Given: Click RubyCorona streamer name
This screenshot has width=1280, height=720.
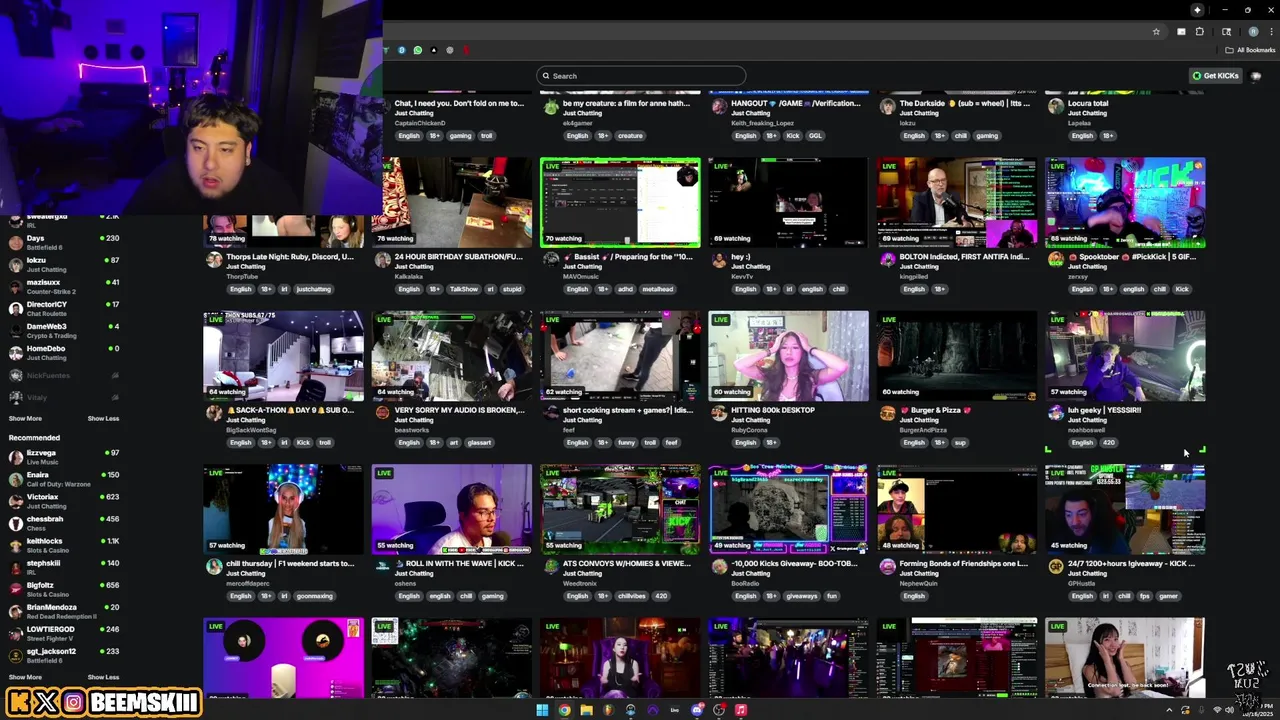Looking at the screenshot, I should coord(749,430).
